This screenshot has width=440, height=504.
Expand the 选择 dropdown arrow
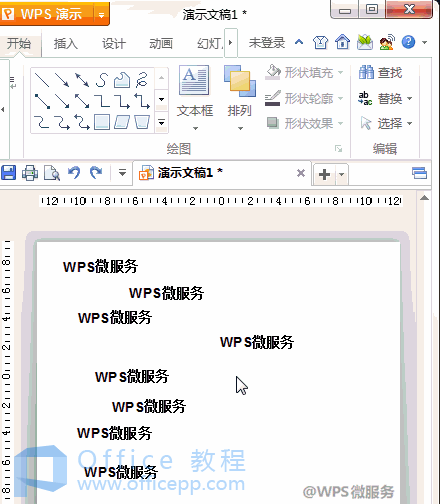(x=410, y=124)
